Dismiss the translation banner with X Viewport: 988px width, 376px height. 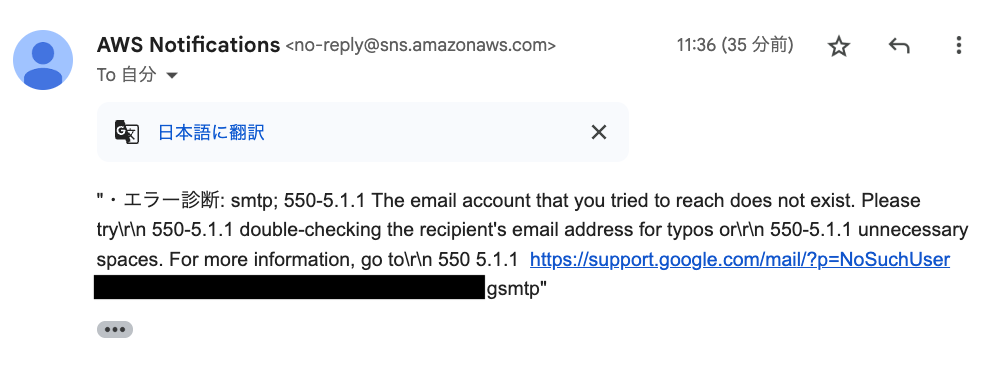[x=599, y=132]
